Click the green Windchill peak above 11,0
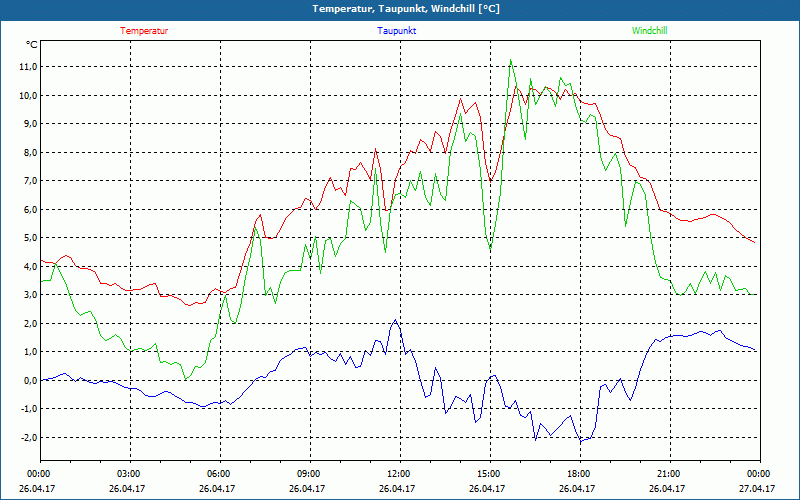 click(511, 60)
